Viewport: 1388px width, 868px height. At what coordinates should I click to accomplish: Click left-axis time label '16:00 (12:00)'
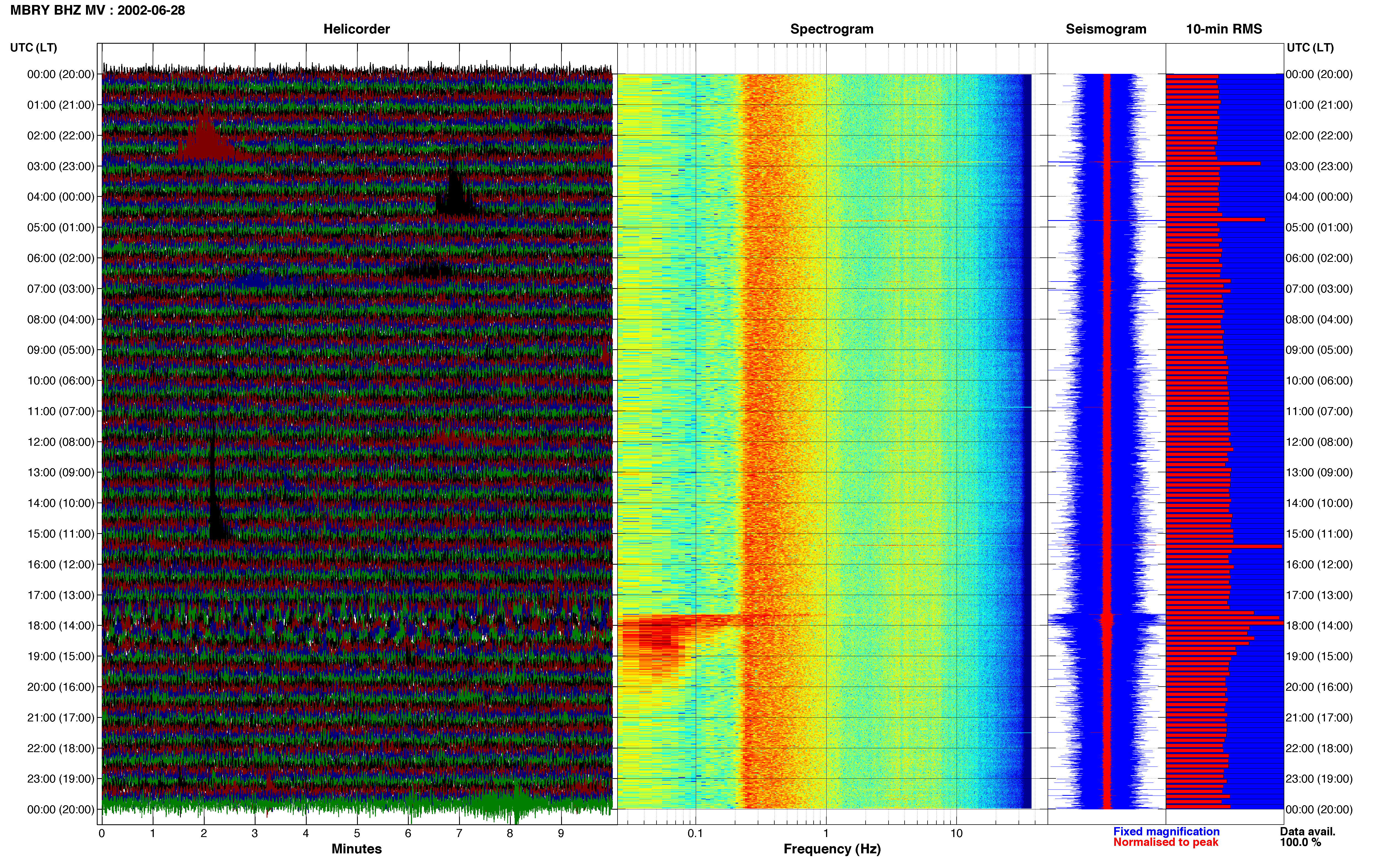[x=61, y=564]
